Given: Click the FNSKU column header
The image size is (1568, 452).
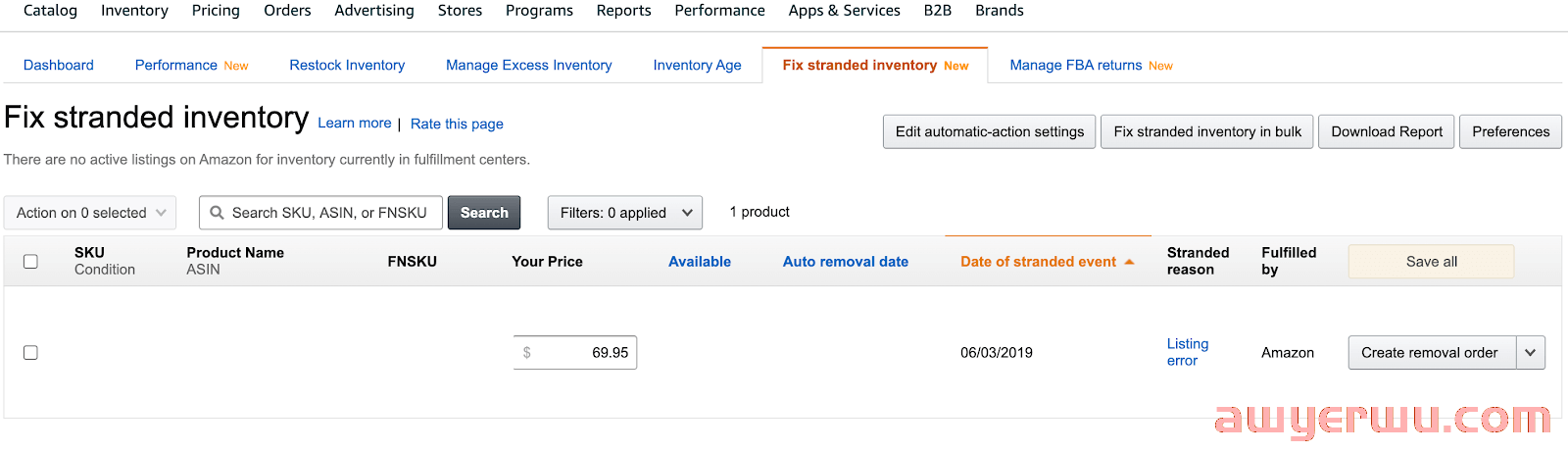Looking at the screenshot, I should pyautogui.click(x=413, y=262).
